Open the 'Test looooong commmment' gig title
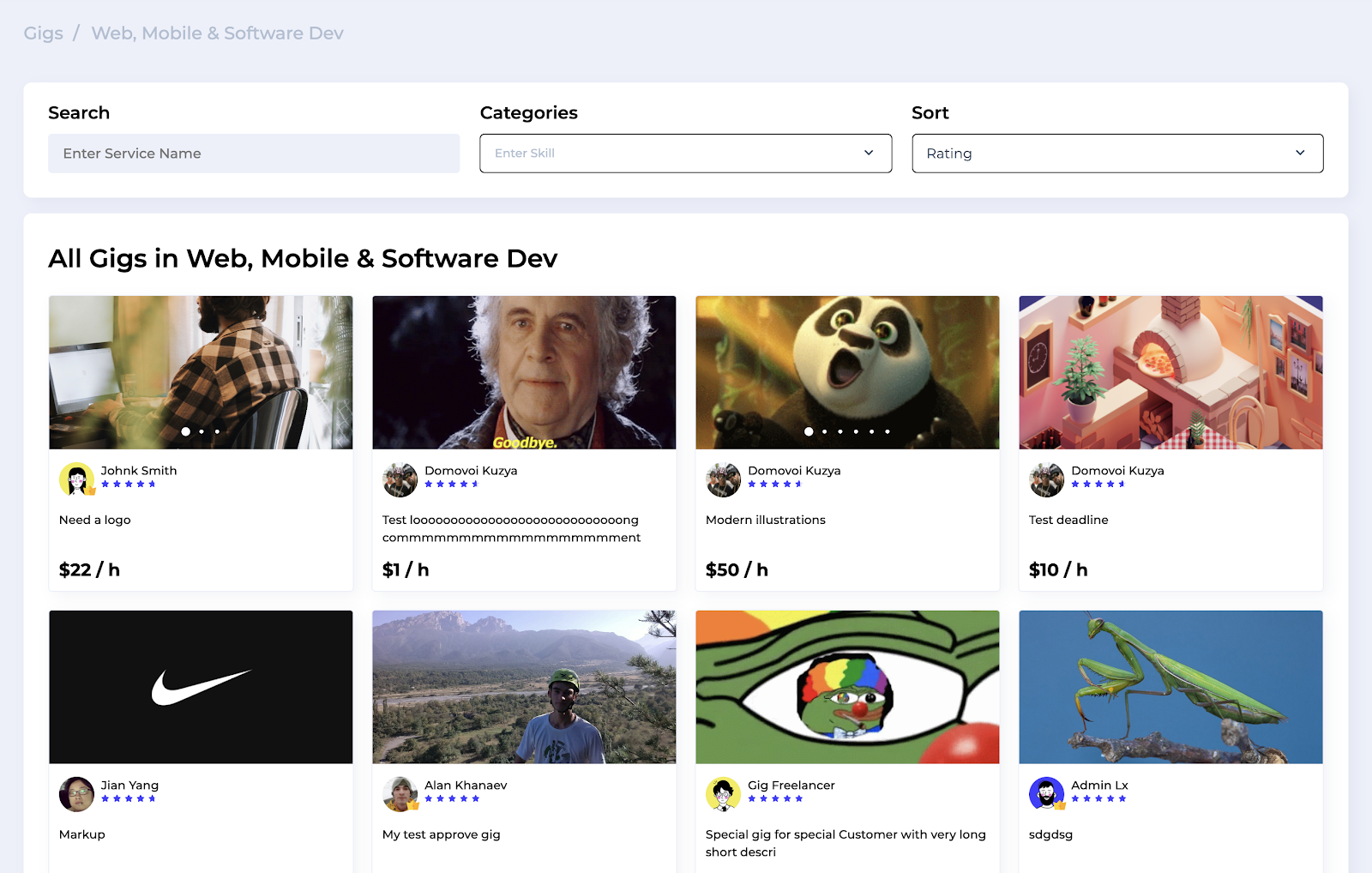The image size is (1372, 873). point(512,529)
